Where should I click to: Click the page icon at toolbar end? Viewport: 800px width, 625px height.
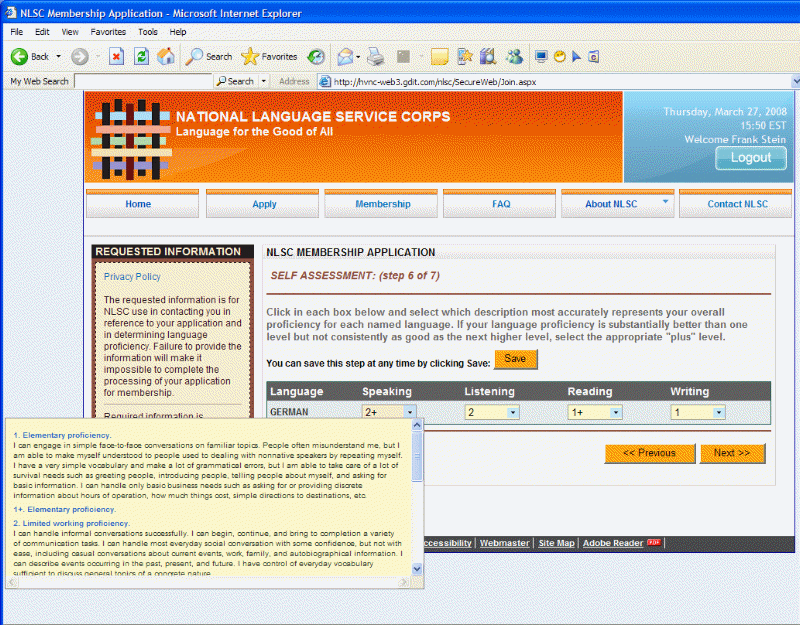coord(593,57)
